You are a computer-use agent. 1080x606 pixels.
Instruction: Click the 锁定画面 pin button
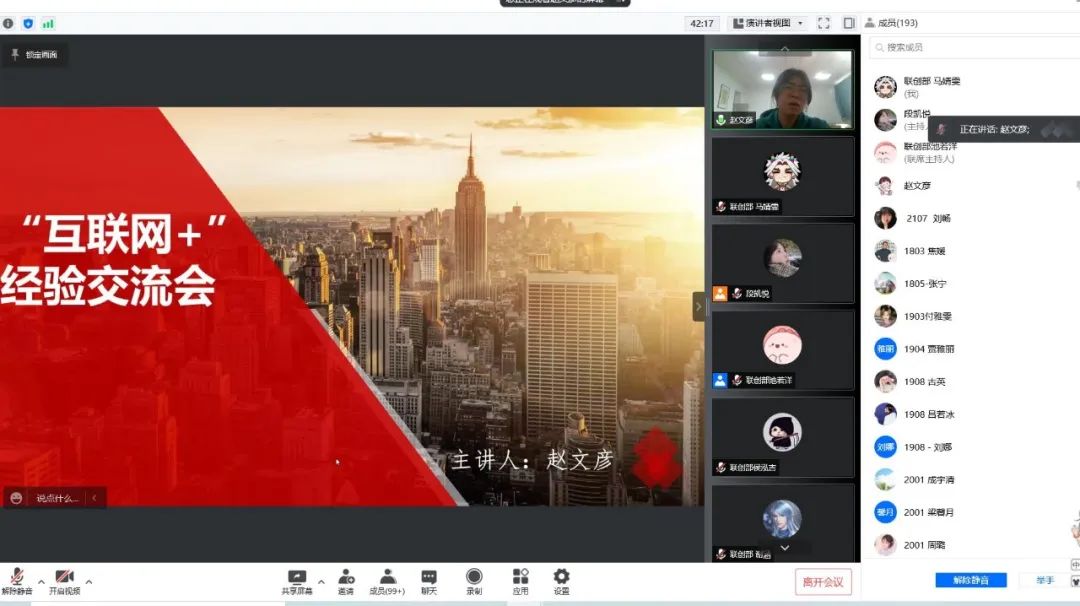34,54
